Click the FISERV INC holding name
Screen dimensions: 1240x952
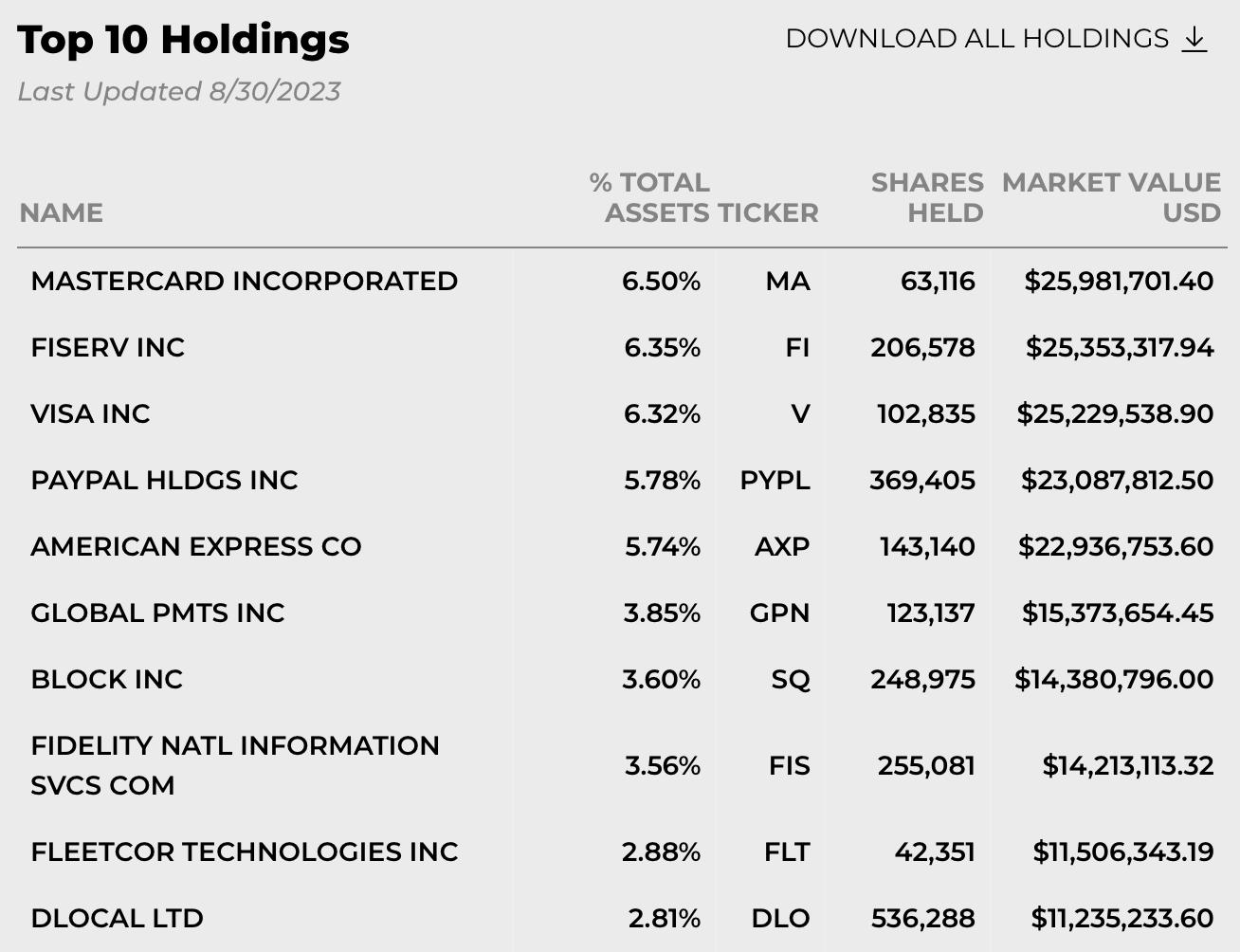coord(107,347)
